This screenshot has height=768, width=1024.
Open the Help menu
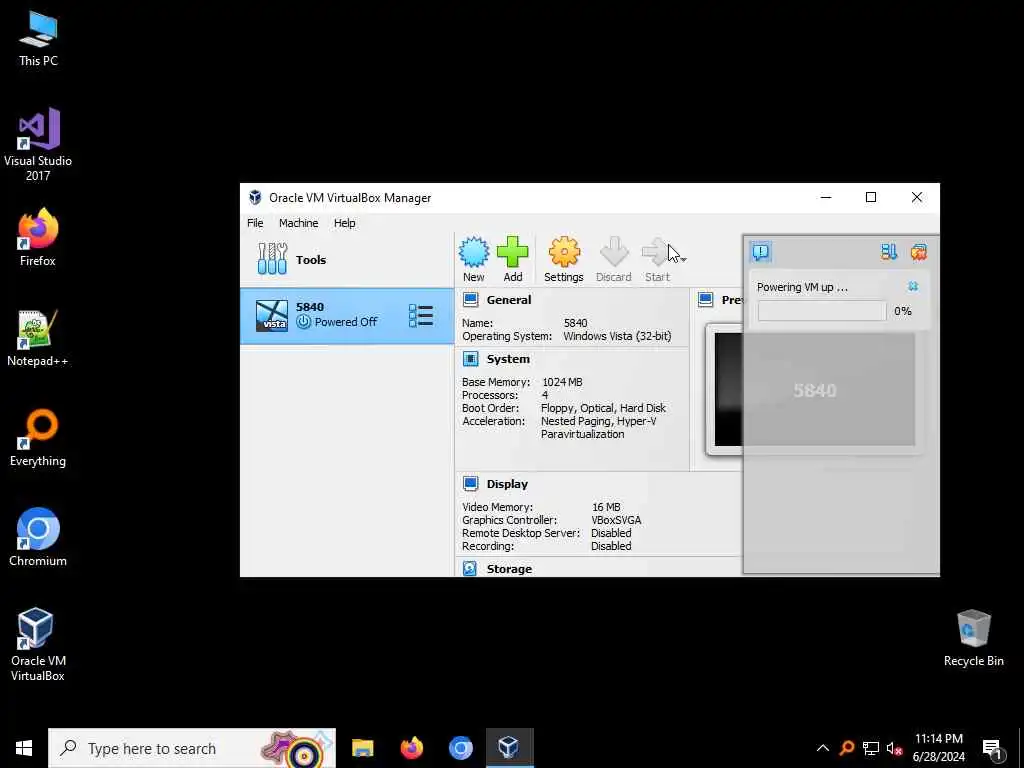coord(345,223)
